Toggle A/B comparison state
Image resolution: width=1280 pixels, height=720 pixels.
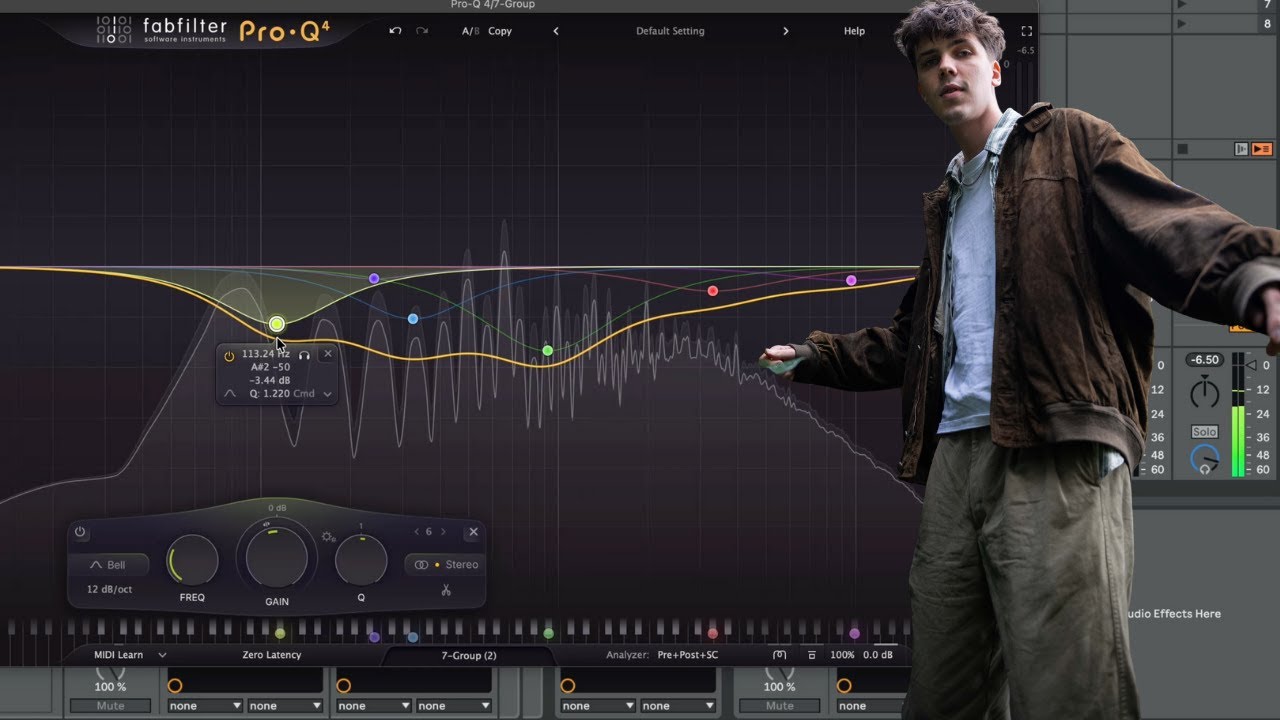(470, 31)
